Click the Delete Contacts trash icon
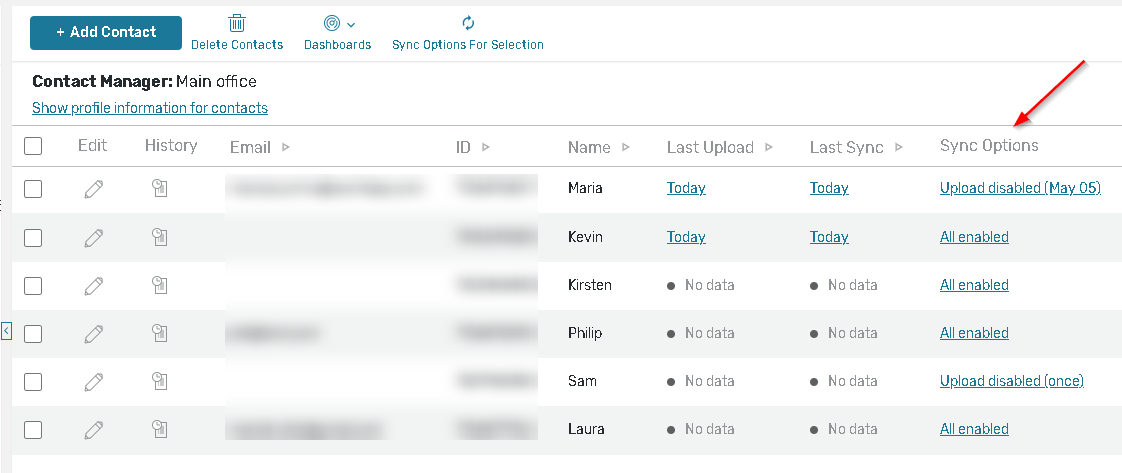Image resolution: width=1122 pixels, height=473 pixels. [237, 24]
